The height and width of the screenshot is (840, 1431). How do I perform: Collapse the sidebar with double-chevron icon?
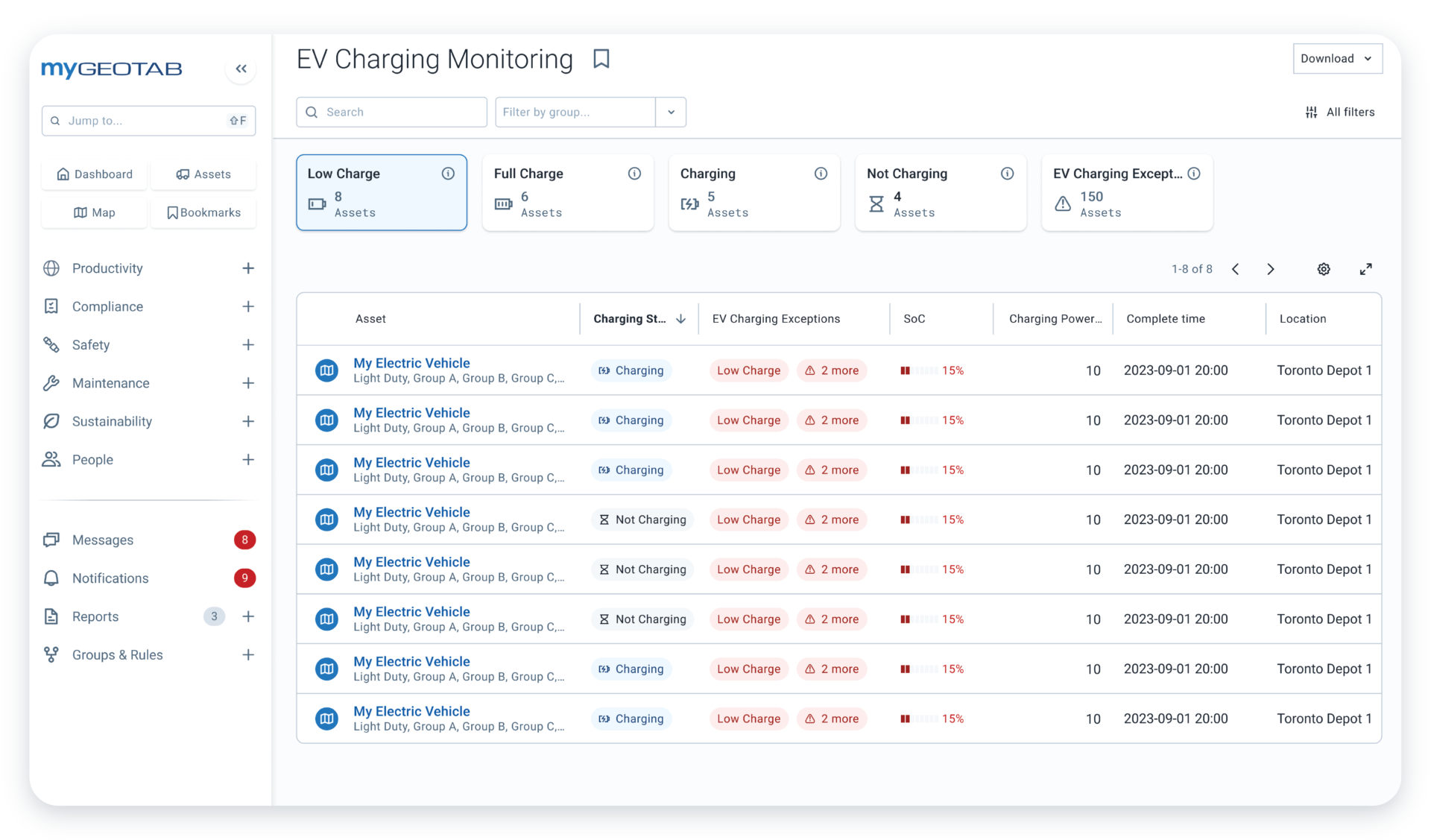click(241, 69)
